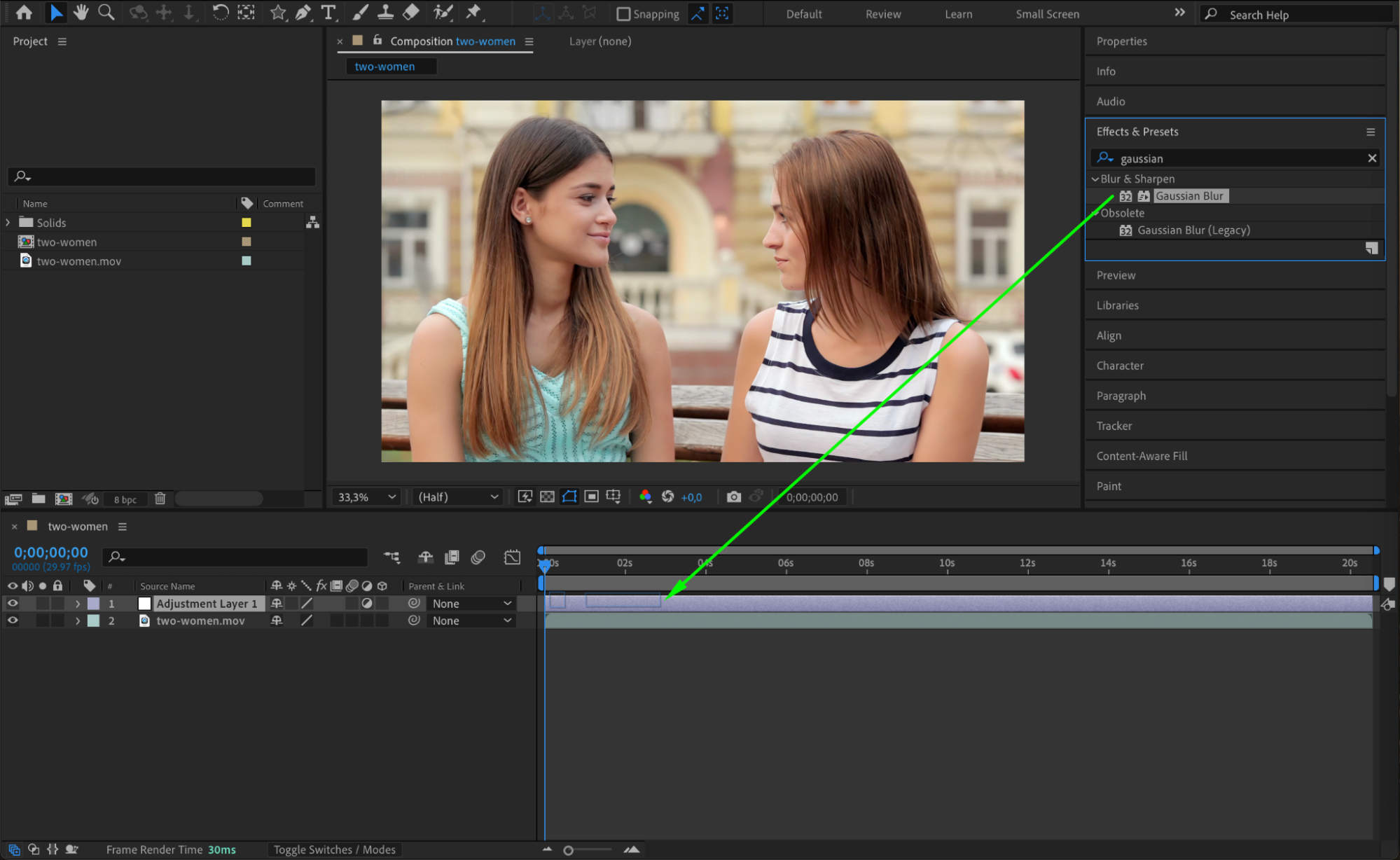
Task: Click Toggle Switches / Modes button
Action: point(334,849)
